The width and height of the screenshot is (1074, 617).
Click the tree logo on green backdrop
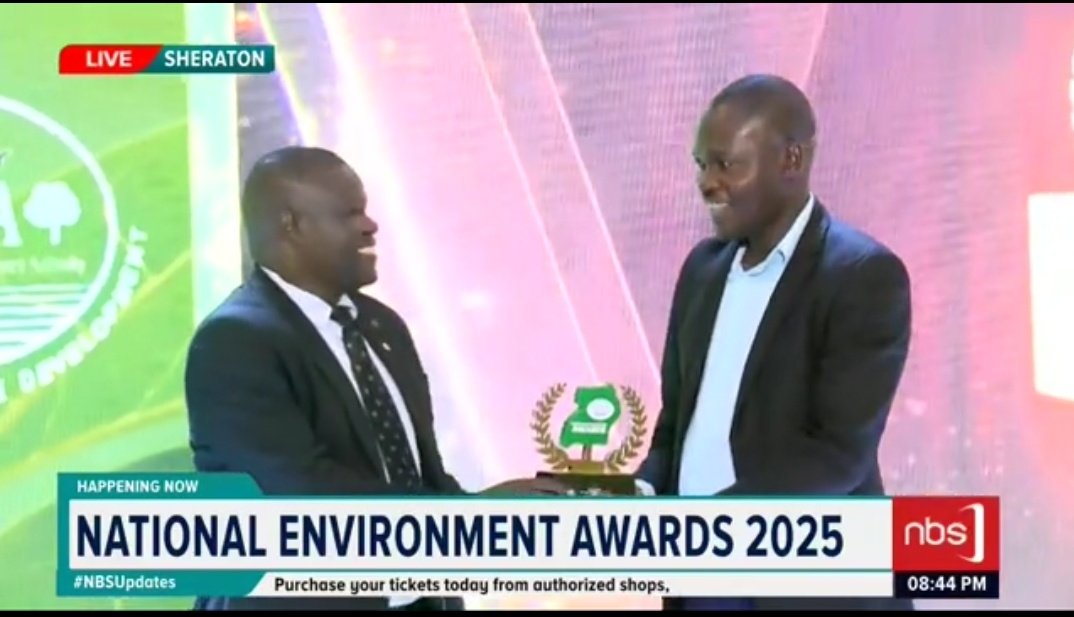(53, 212)
